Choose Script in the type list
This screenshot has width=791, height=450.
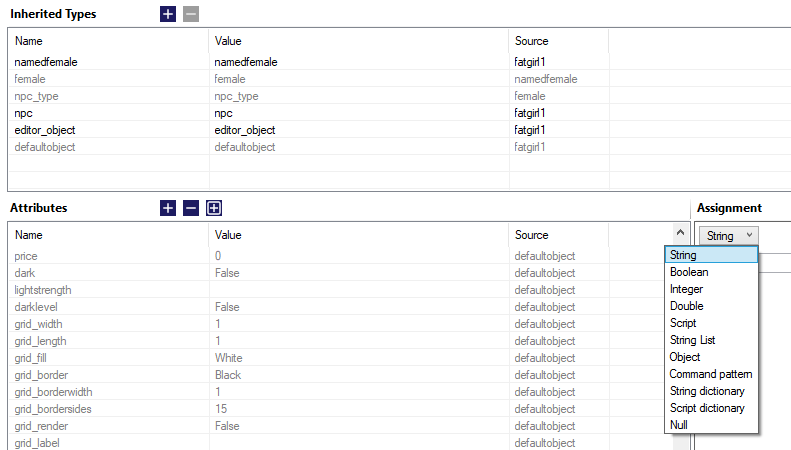click(684, 323)
